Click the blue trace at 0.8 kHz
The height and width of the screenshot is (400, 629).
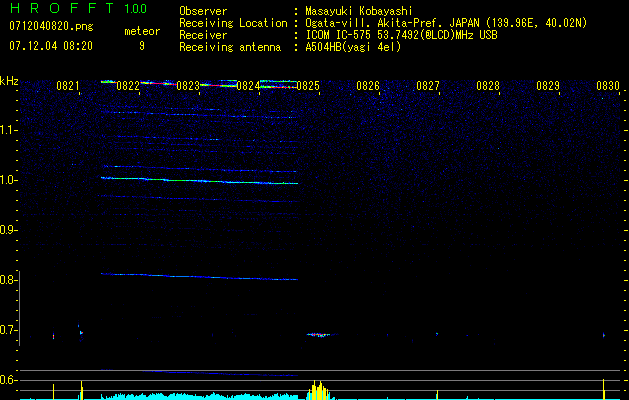click(199, 276)
